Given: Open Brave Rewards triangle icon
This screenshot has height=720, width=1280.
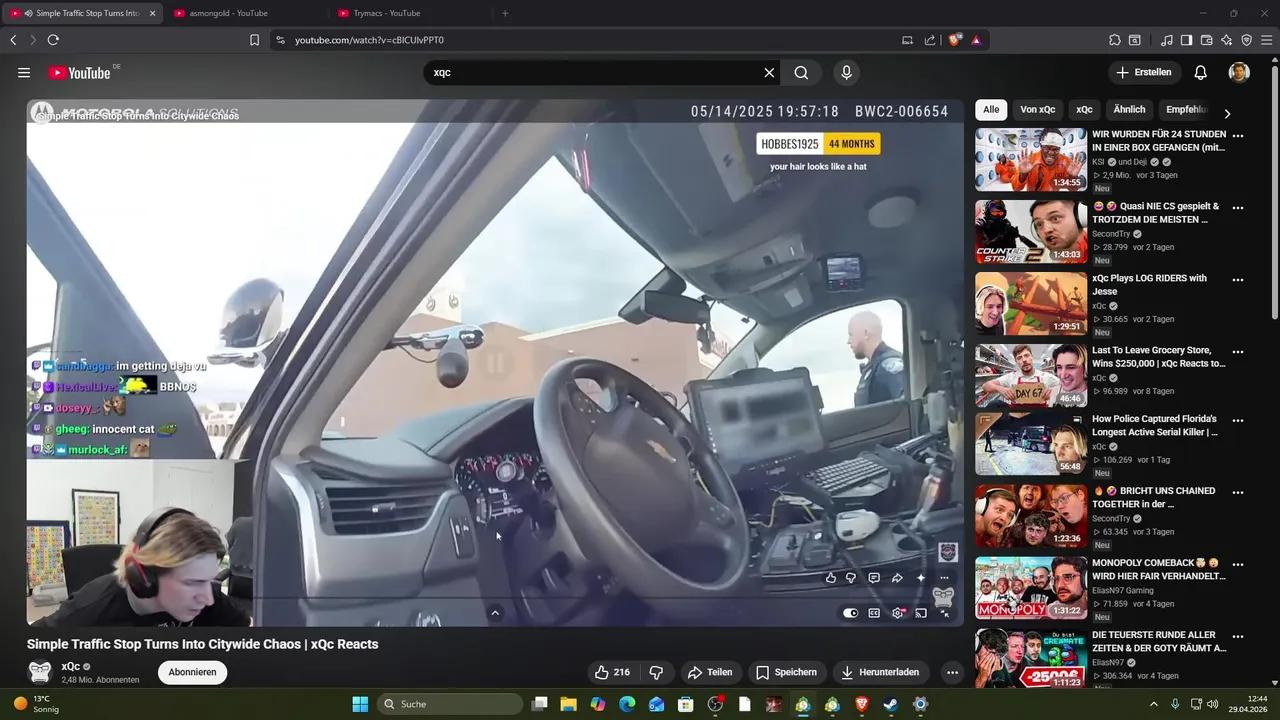Looking at the screenshot, I should tap(976, 40).
